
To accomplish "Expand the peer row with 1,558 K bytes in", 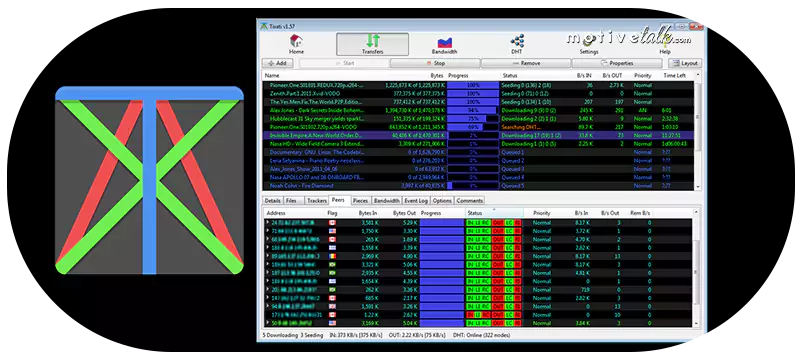I will (x=267, y=248).
